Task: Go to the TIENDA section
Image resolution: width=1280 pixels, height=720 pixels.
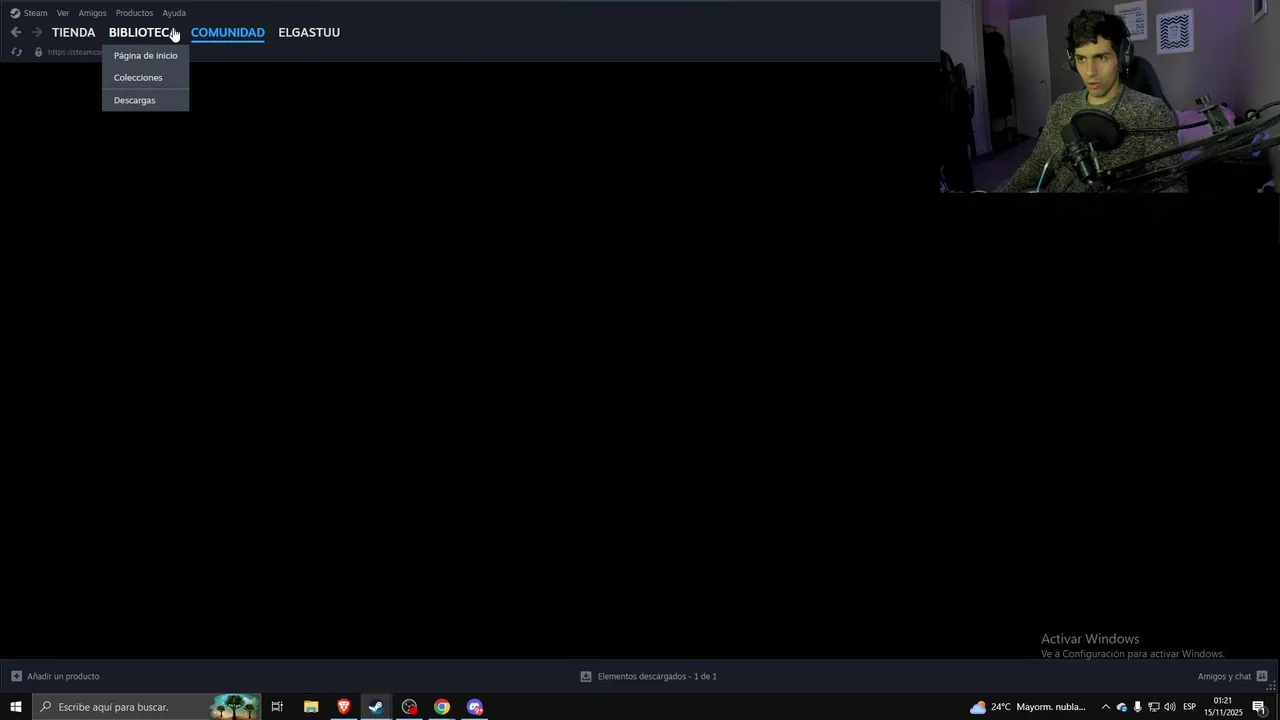Action: [x=73, y=32]
